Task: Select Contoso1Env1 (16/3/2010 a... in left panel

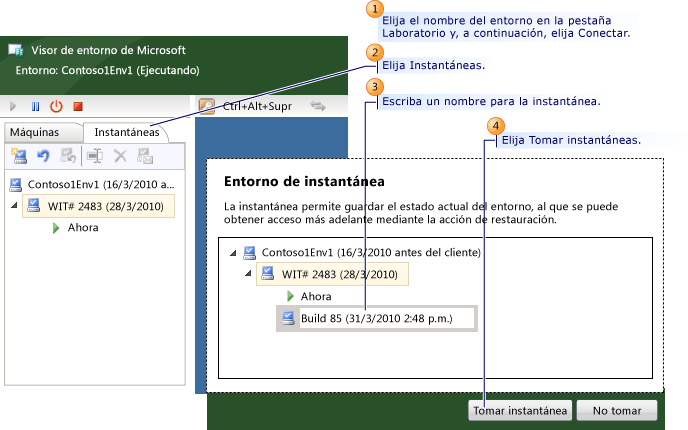Action: [101, 184]
